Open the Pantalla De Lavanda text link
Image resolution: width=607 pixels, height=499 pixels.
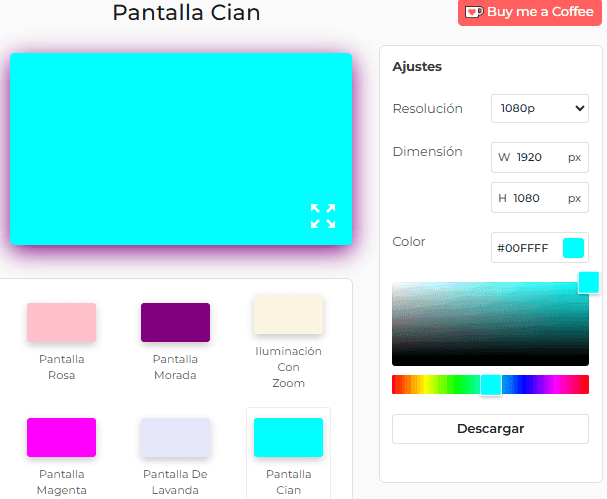coord(175,482)
